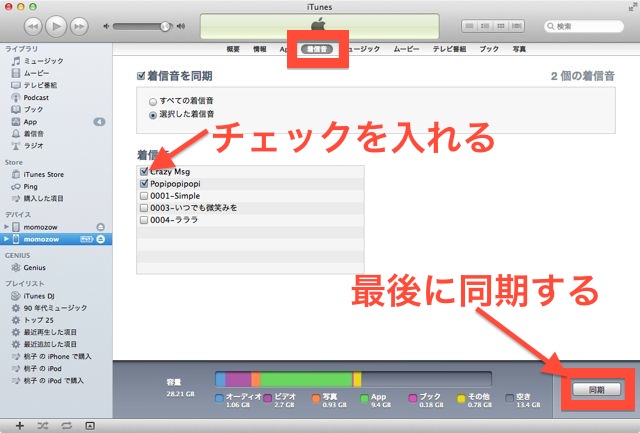Viewport: 640px width, 433px height.
Task: Click the '2 個の着信音' count text
Action: tap(582, 76)
